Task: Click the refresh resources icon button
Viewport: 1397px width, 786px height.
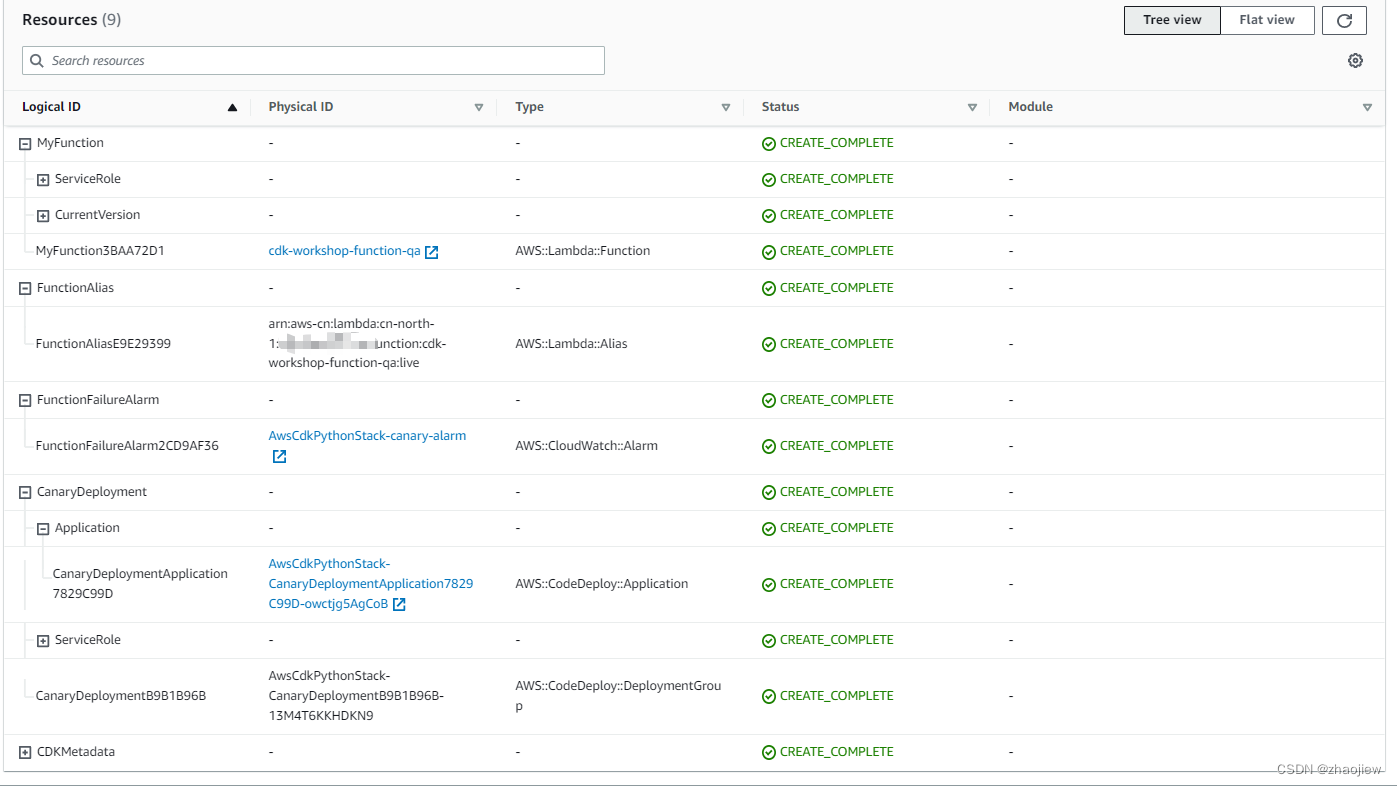Action: [x=1344, y=20]
